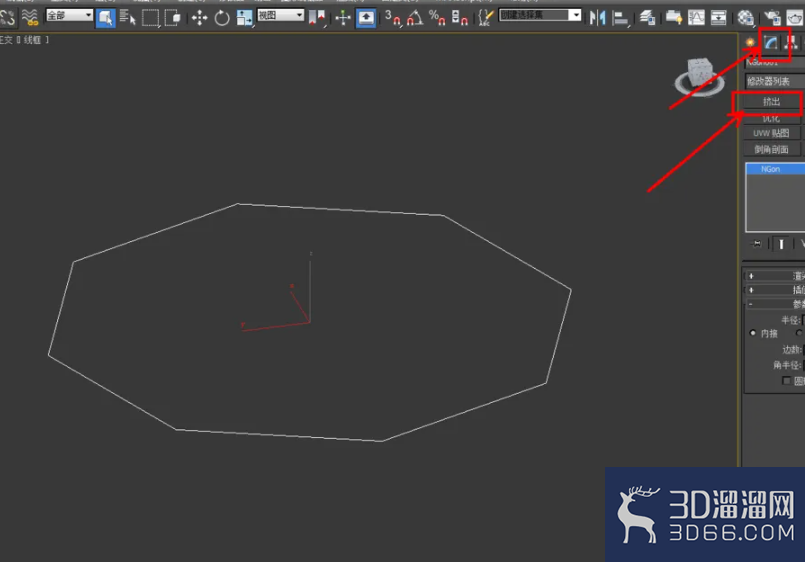This screenshot has height=562, width=805.
Task: Open the 全部 selection filter dropdown
Action: click(69, 15)
